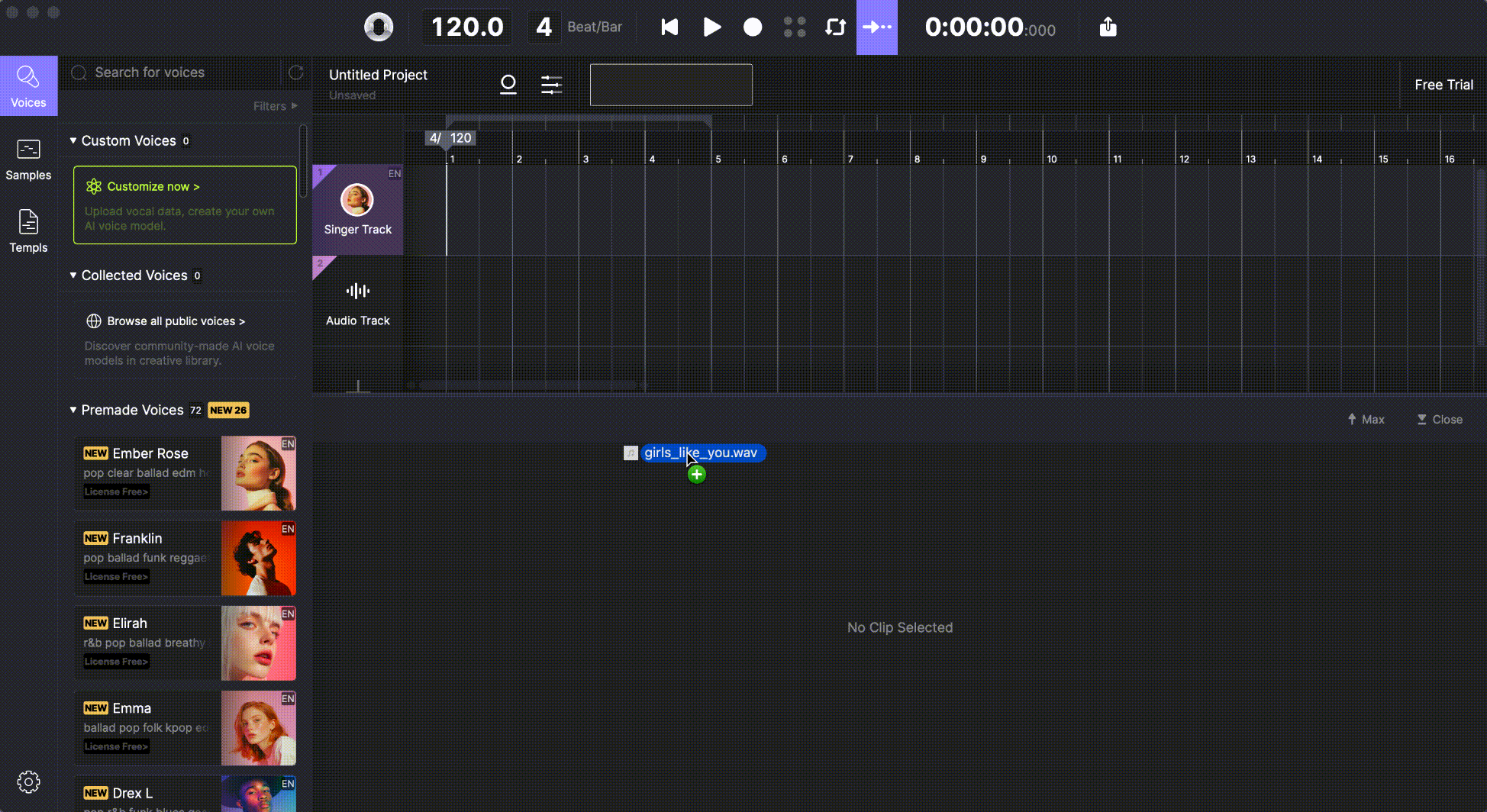The image size is (1487, 812).
Task: Open the Temps sidebar tab
Action: coord(28,231)
